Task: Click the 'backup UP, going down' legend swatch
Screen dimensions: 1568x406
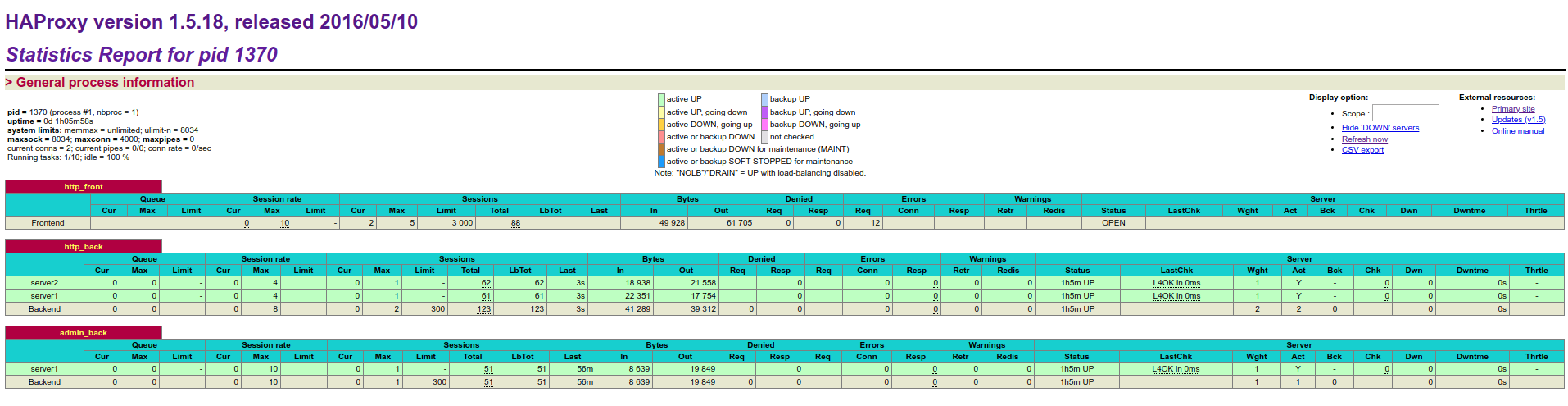Action: coord(764,112)
